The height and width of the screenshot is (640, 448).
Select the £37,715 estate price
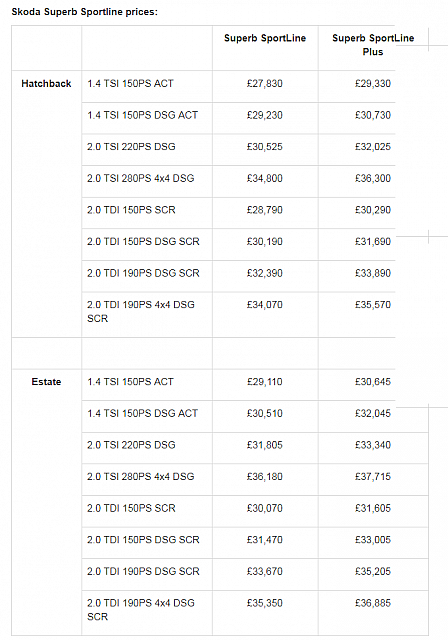click(x=373, y=476)
